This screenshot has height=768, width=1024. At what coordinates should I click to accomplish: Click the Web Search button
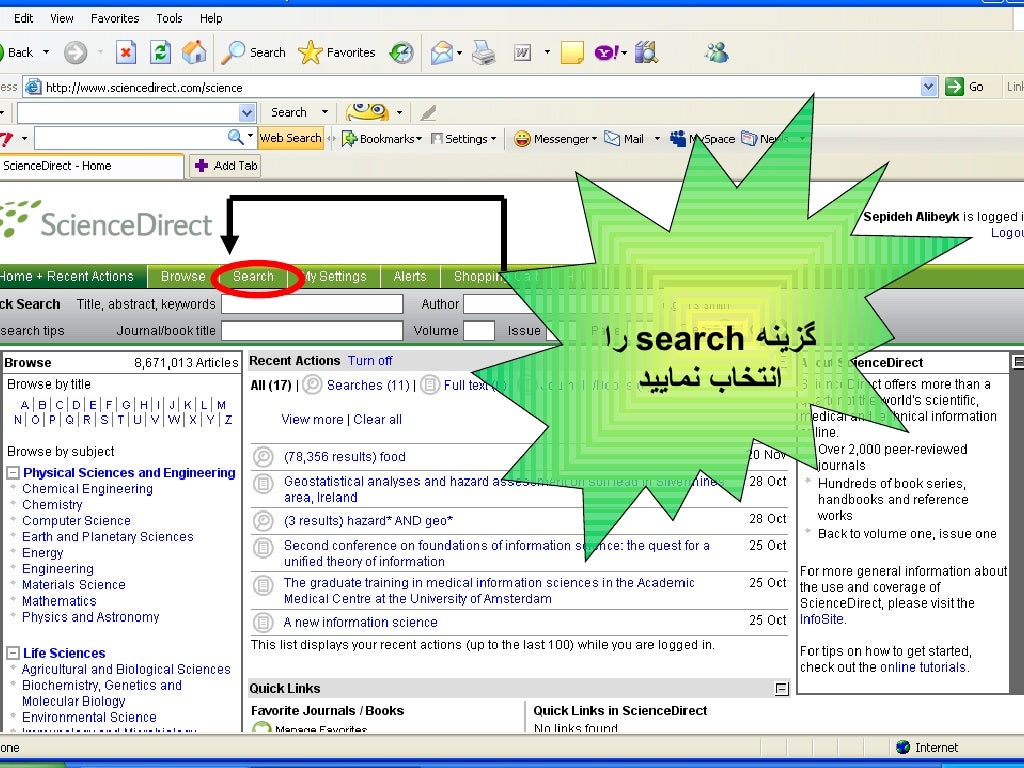291,138
